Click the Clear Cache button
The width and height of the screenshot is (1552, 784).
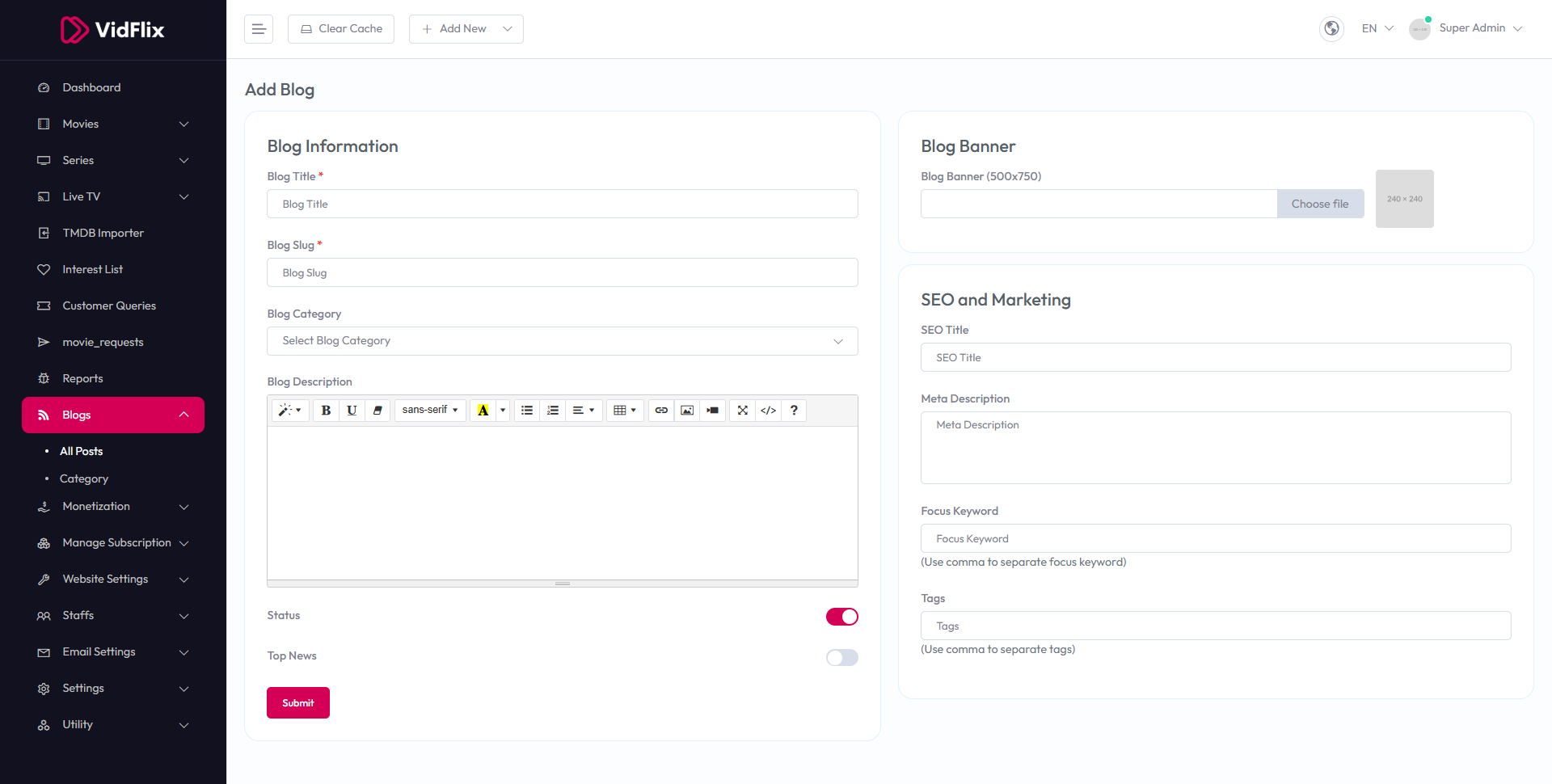tap(341, 29)
